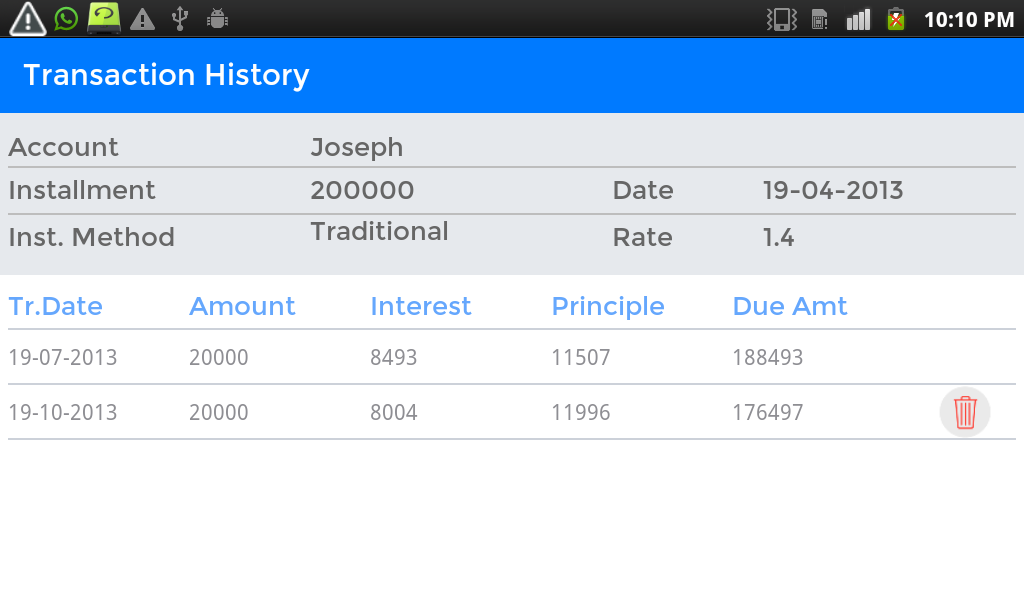This screenshot has width=1024, height=600.
Task: Tap the account name Joseph
Action: pos(357,147)
